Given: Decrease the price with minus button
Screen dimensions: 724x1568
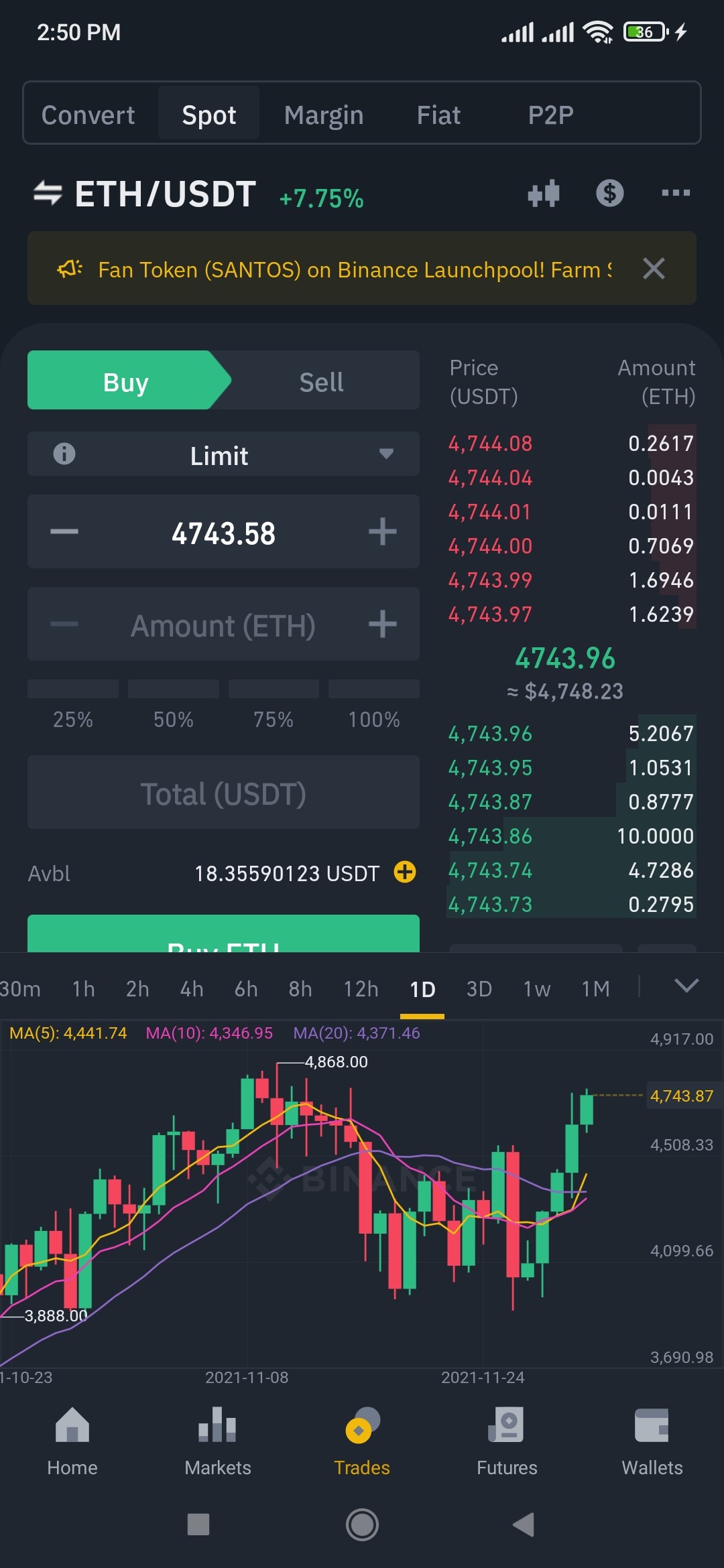Looking at the screenshot, I should point(64,532).
